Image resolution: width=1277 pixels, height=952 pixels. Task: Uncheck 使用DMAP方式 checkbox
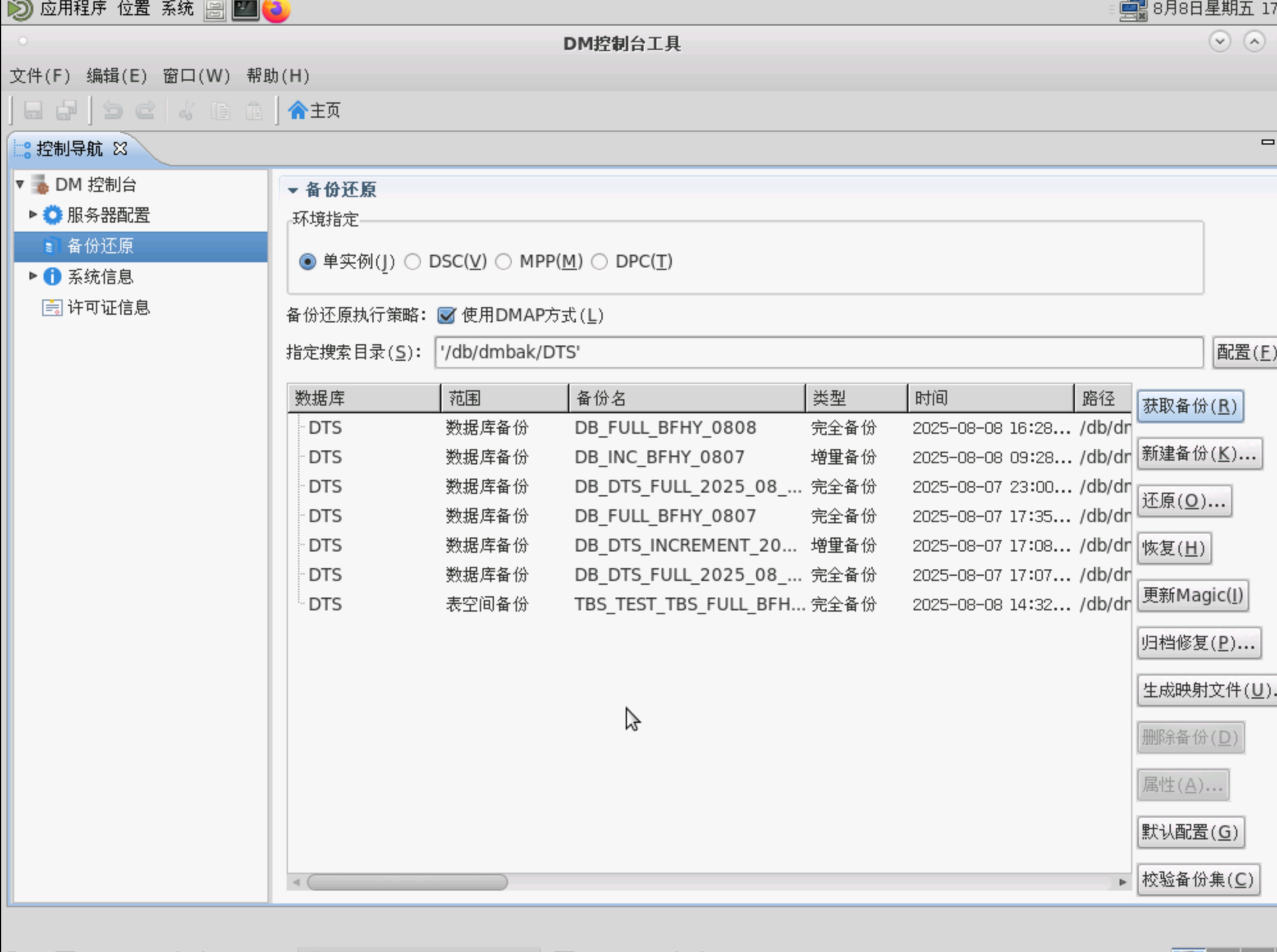click(447, 315)
